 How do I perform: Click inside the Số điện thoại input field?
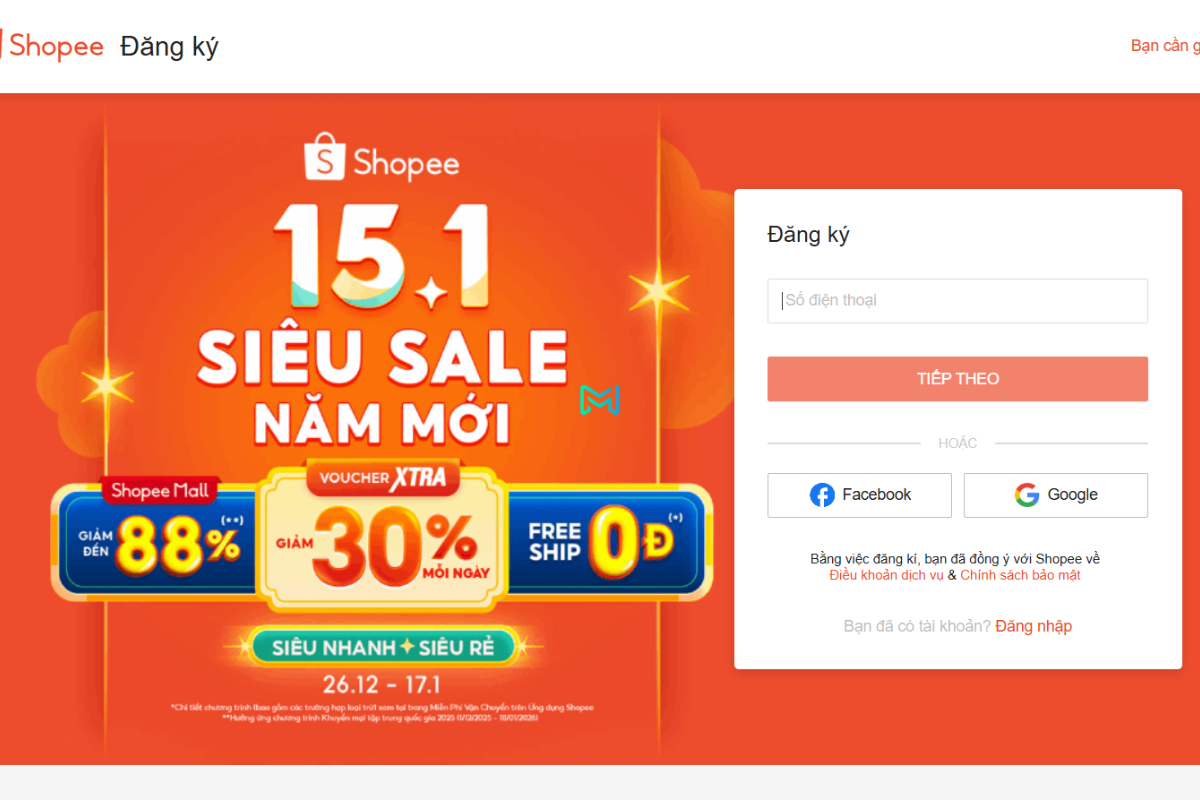point(957,300)
